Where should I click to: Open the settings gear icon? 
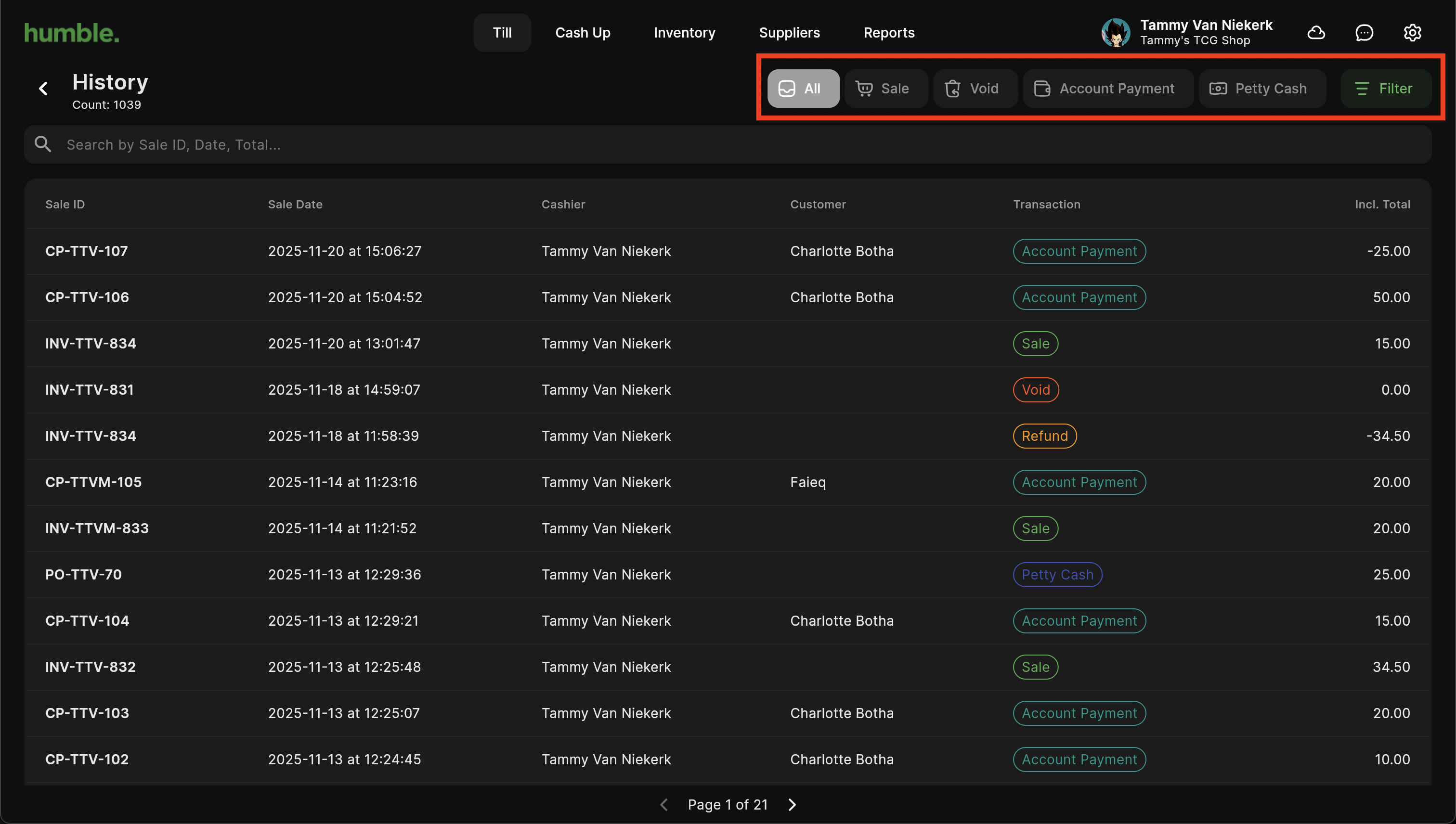[x=1412, y=33]
